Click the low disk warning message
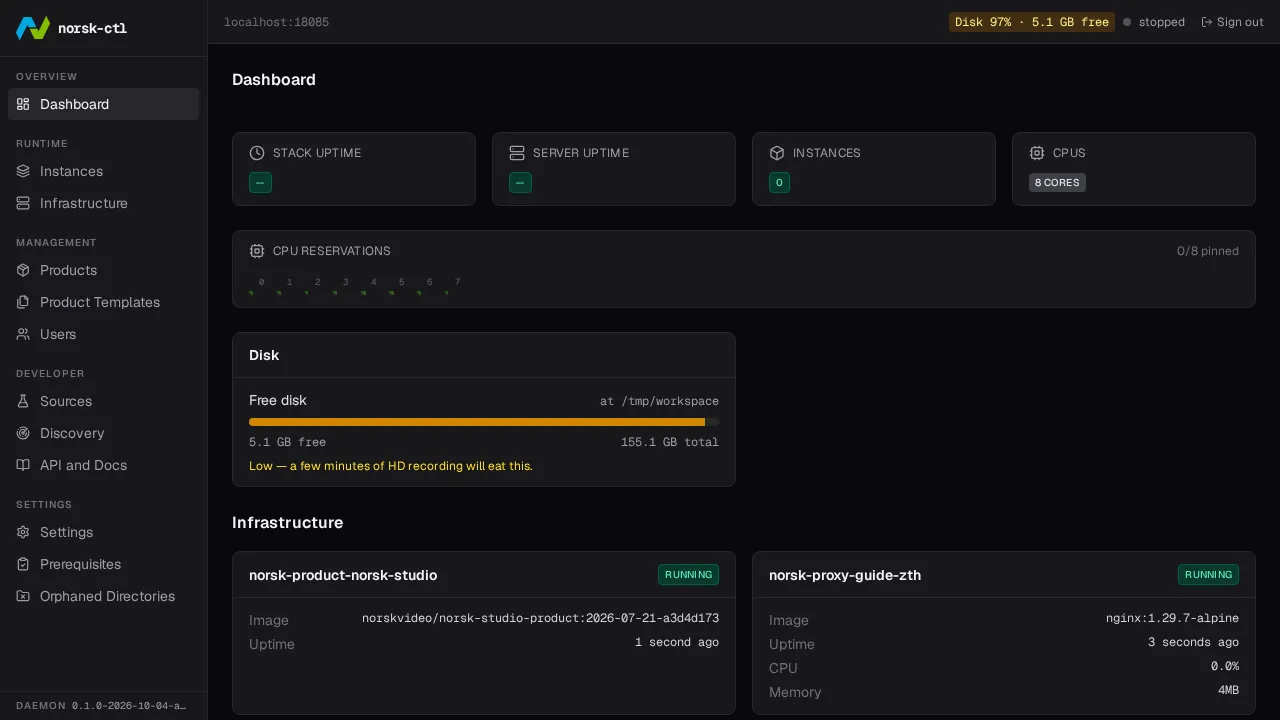 point(391,466)
